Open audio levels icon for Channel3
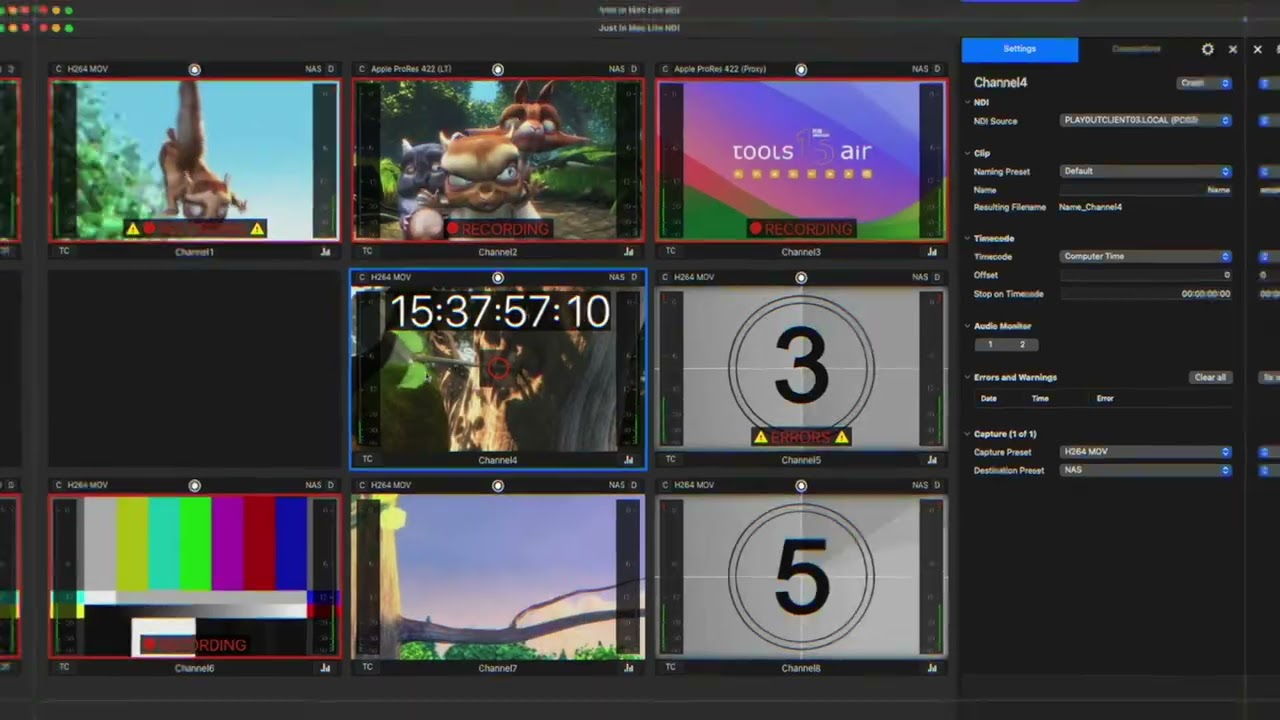The width and height of the screenshot is (1280, 720). 932,252
